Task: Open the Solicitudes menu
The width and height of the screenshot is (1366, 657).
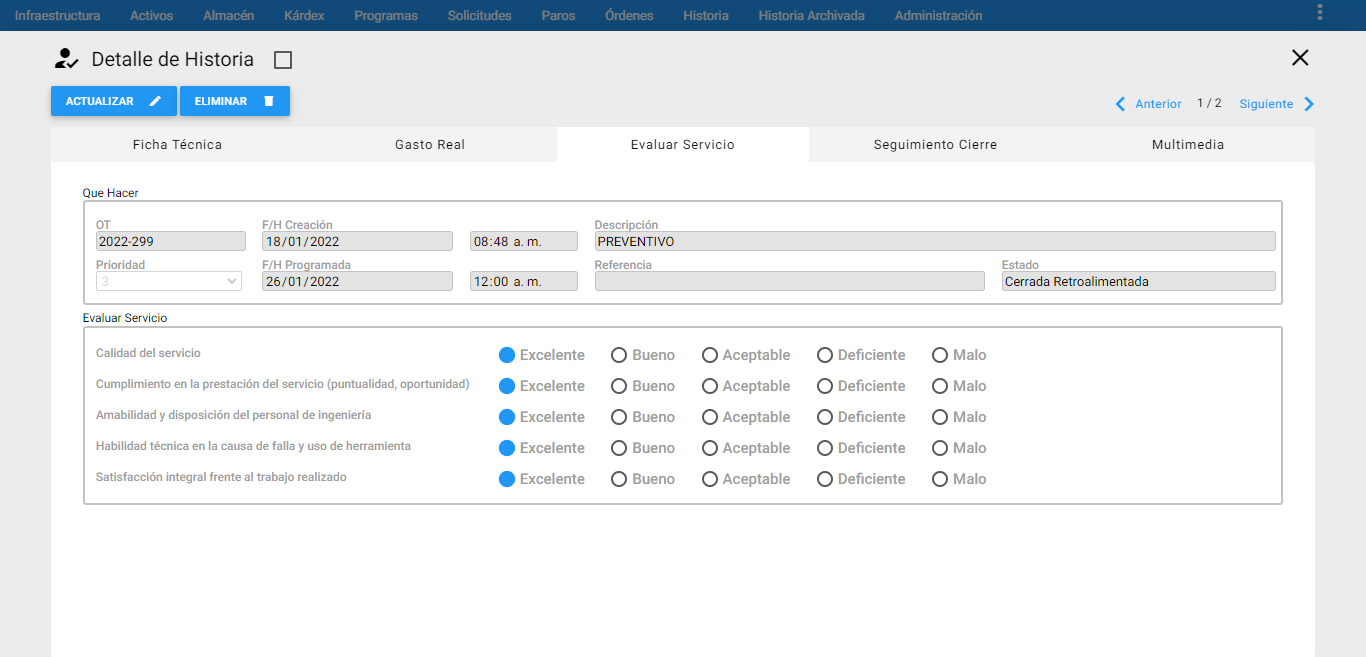Action: (x=479, y=15)
